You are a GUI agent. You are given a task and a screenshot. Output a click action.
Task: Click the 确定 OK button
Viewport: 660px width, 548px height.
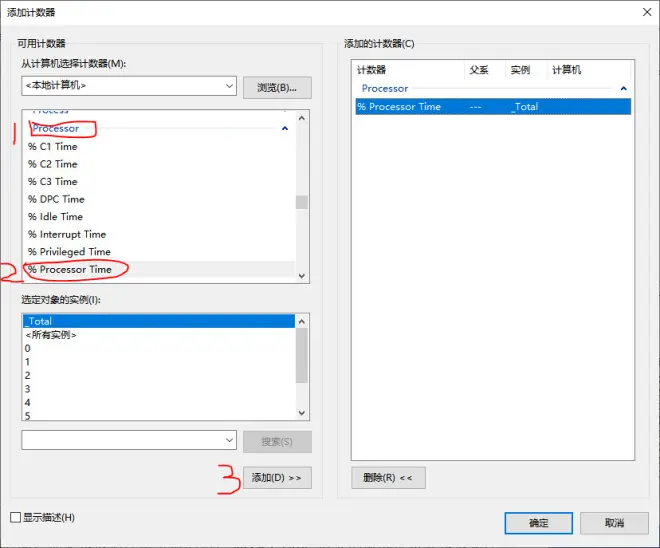tap(538, 523)
